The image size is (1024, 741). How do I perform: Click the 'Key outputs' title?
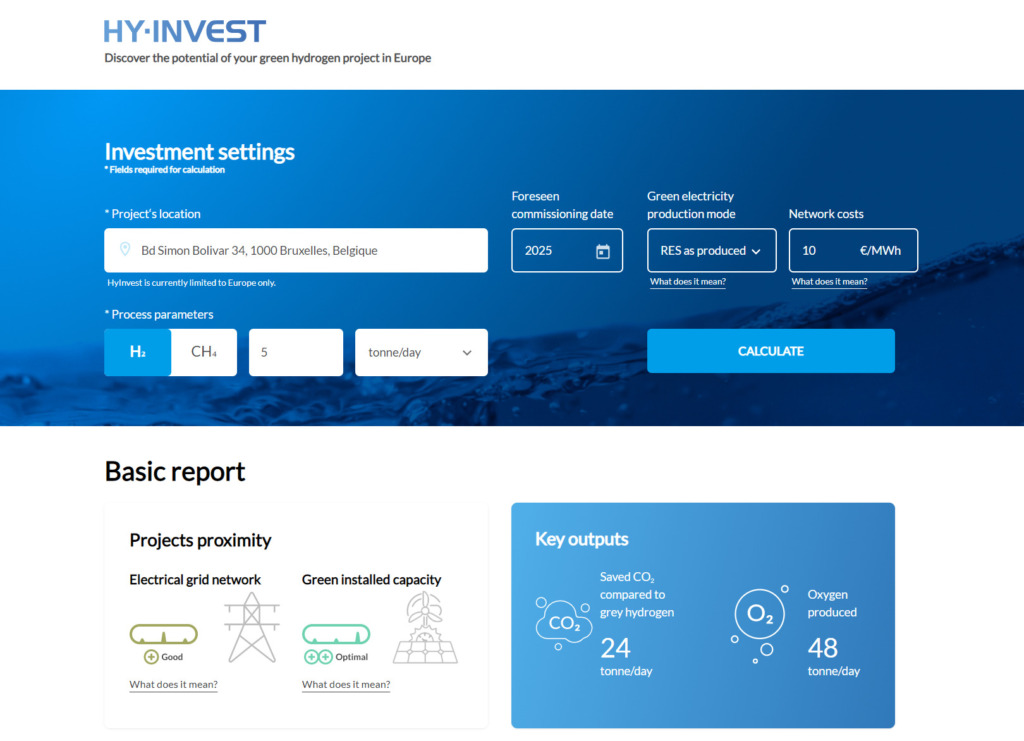pos(581,539)
